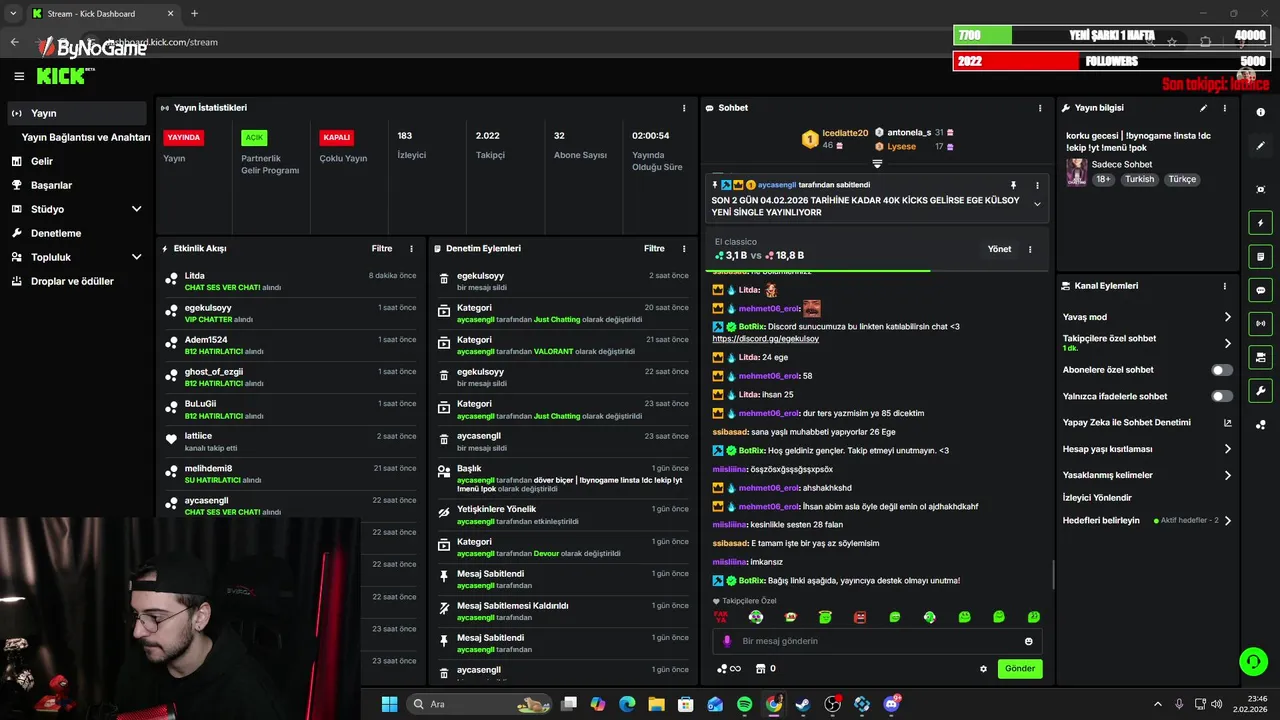1280x720 pixels.
Task: Click the pencil icon in the right rail
Action: 1261,146
